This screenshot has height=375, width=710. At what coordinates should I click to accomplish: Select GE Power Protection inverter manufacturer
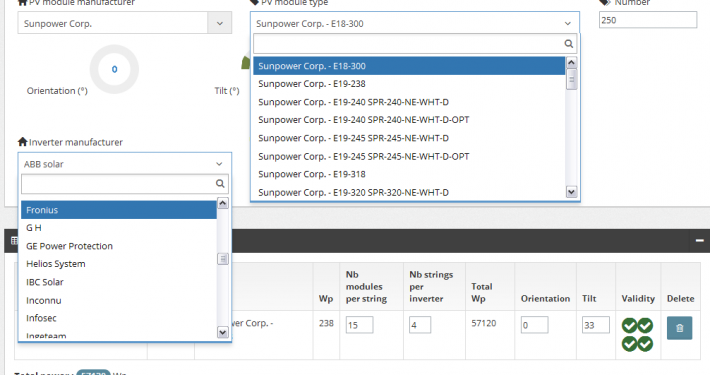coord(119,246)
